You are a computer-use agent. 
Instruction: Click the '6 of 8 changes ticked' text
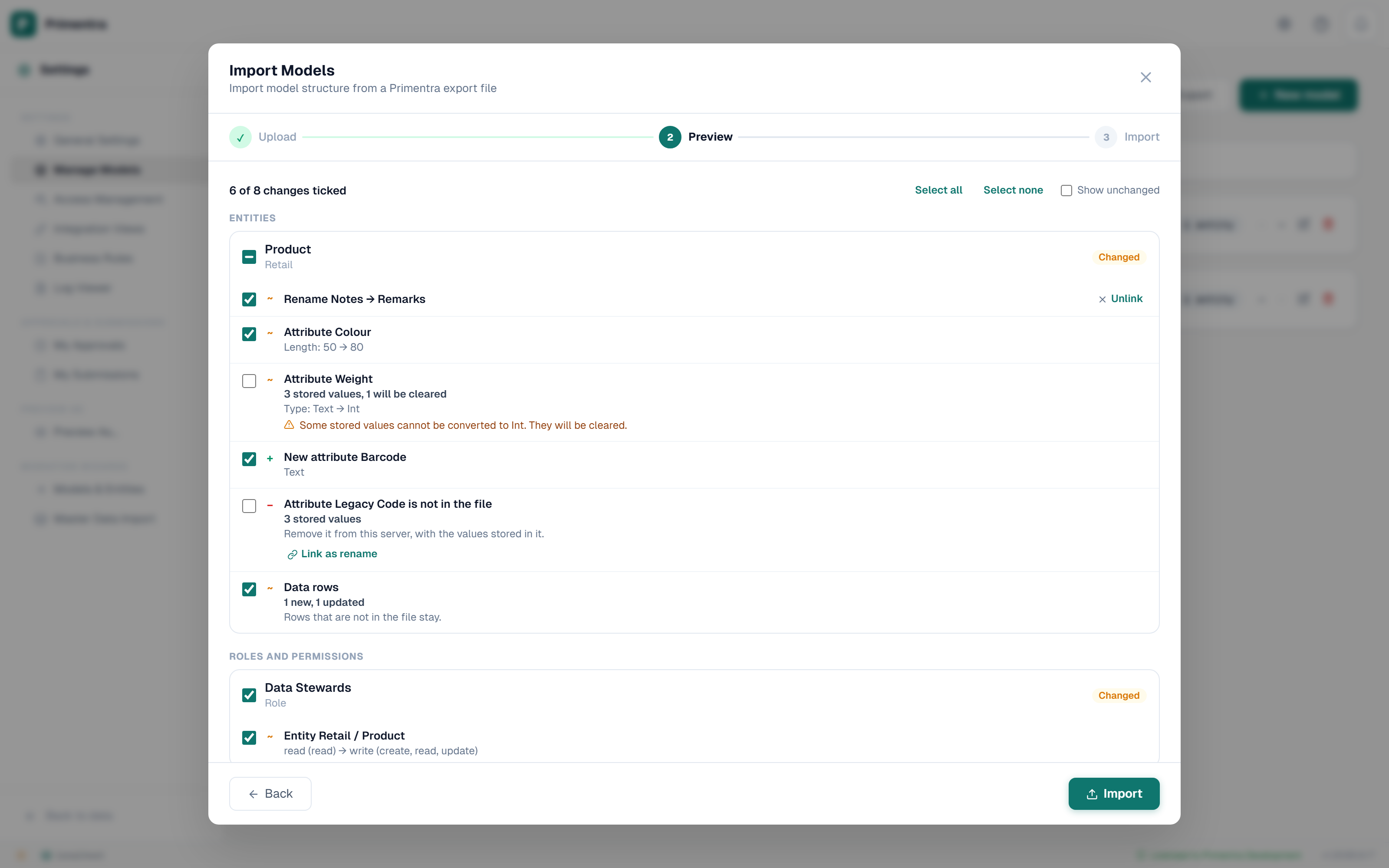tap(287, 191)
